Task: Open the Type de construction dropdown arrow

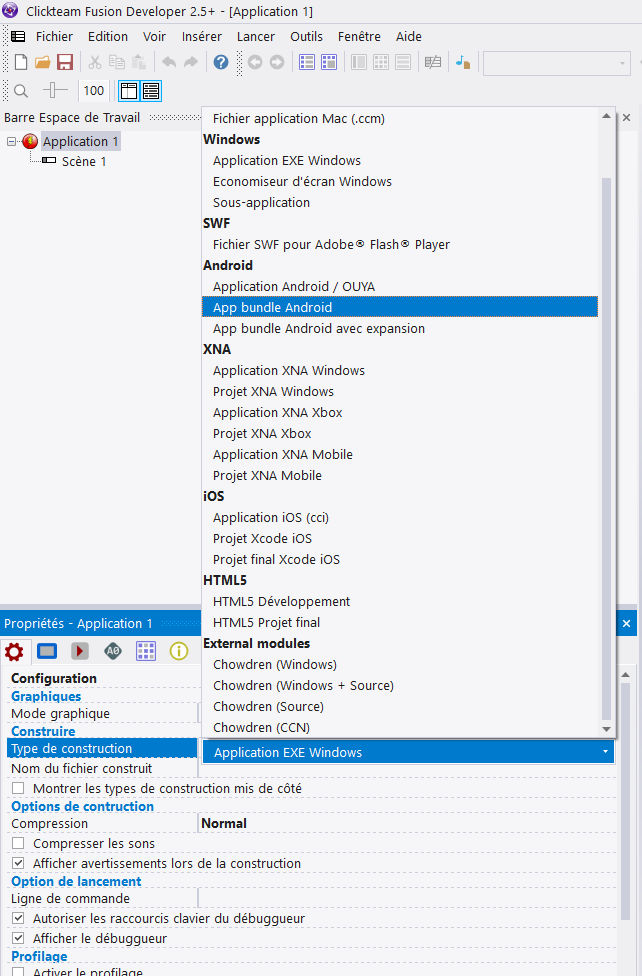Action: tap(605, 752)
